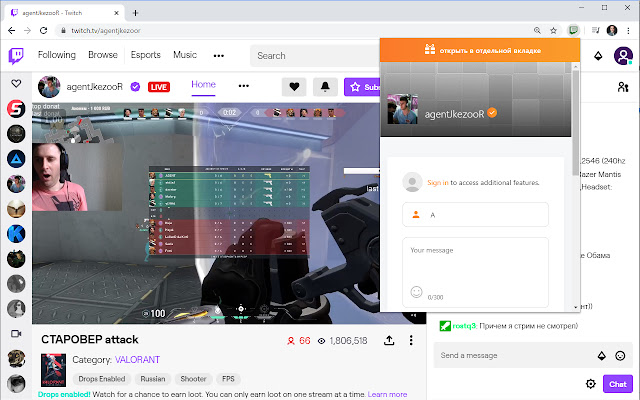Select the Home channel tab

tap(203, 84)
